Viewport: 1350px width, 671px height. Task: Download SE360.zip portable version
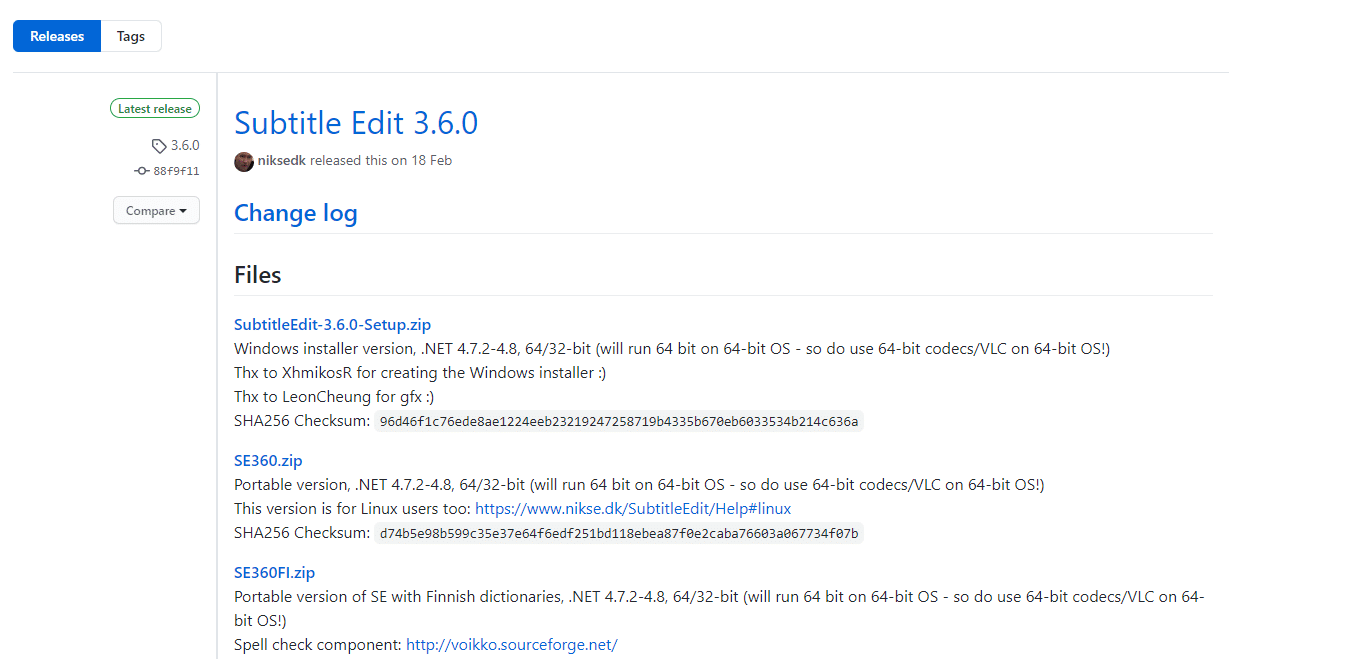pos(268,461)
